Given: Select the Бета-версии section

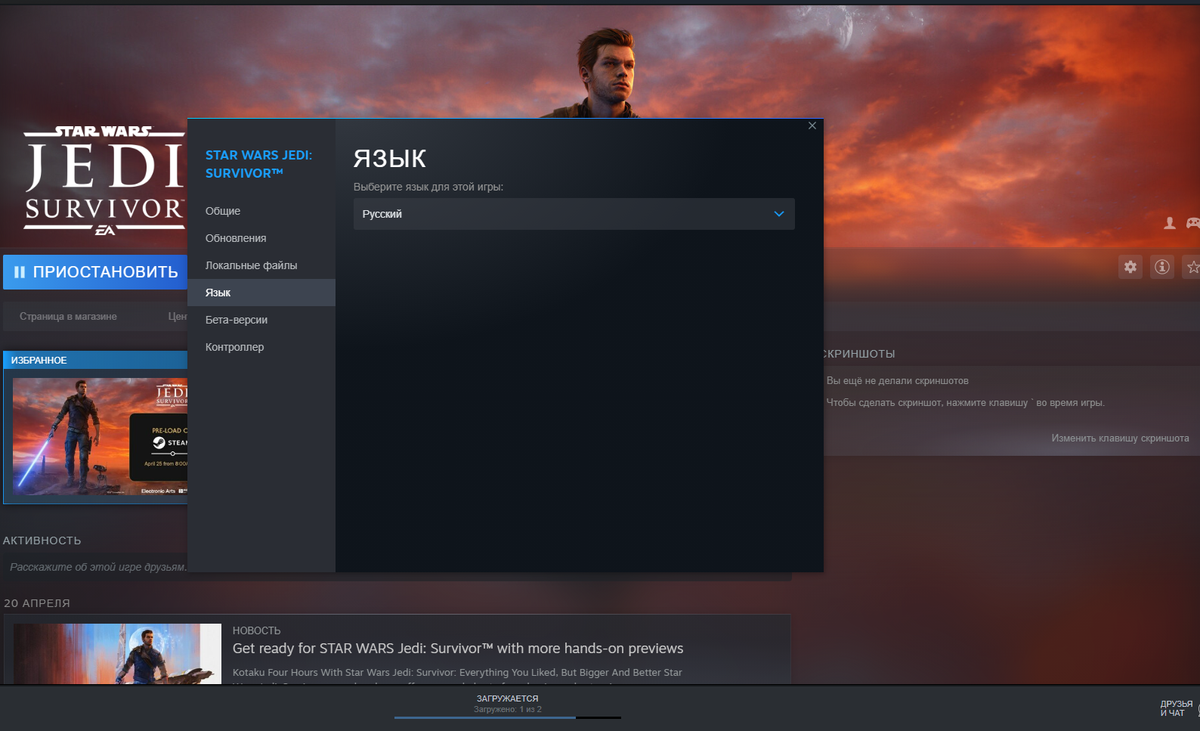Looking at the screenshot, I should click(236, 319).
